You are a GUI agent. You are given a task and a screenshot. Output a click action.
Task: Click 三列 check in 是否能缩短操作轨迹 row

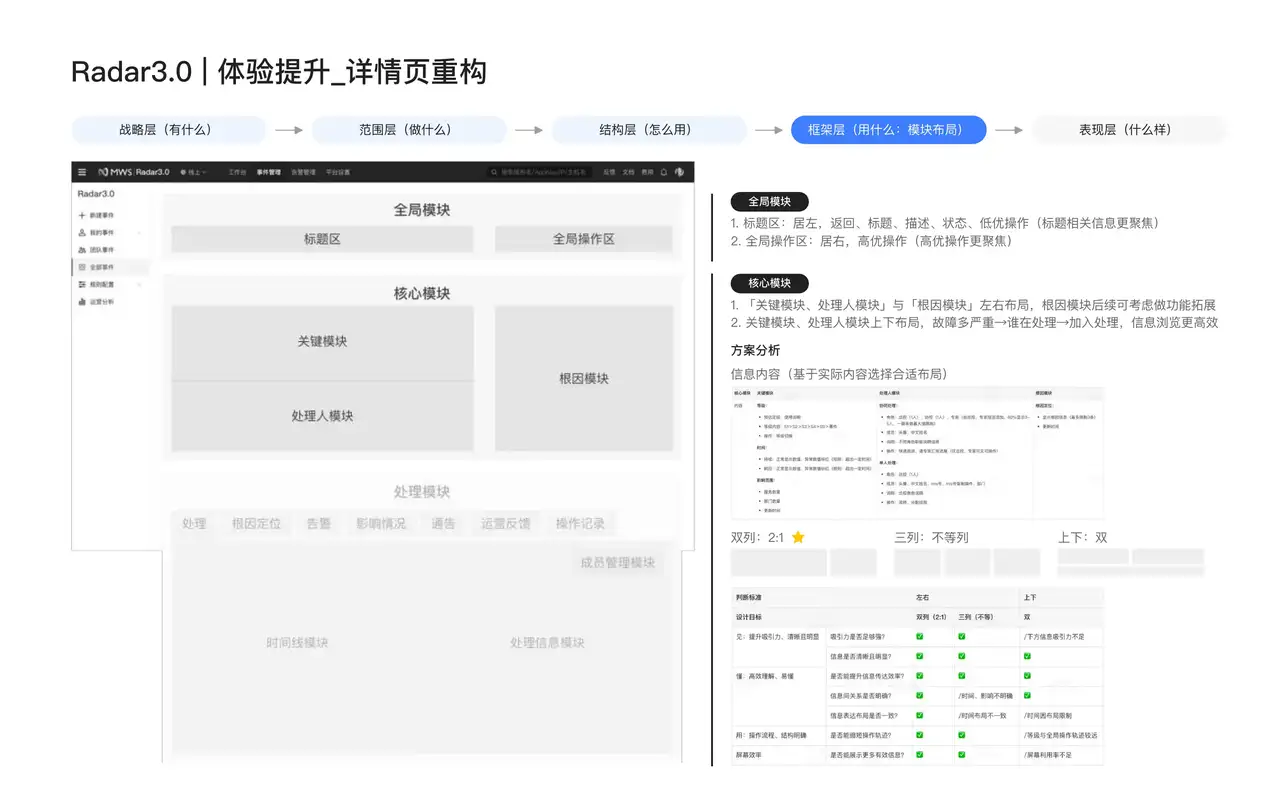coord(962,735)
